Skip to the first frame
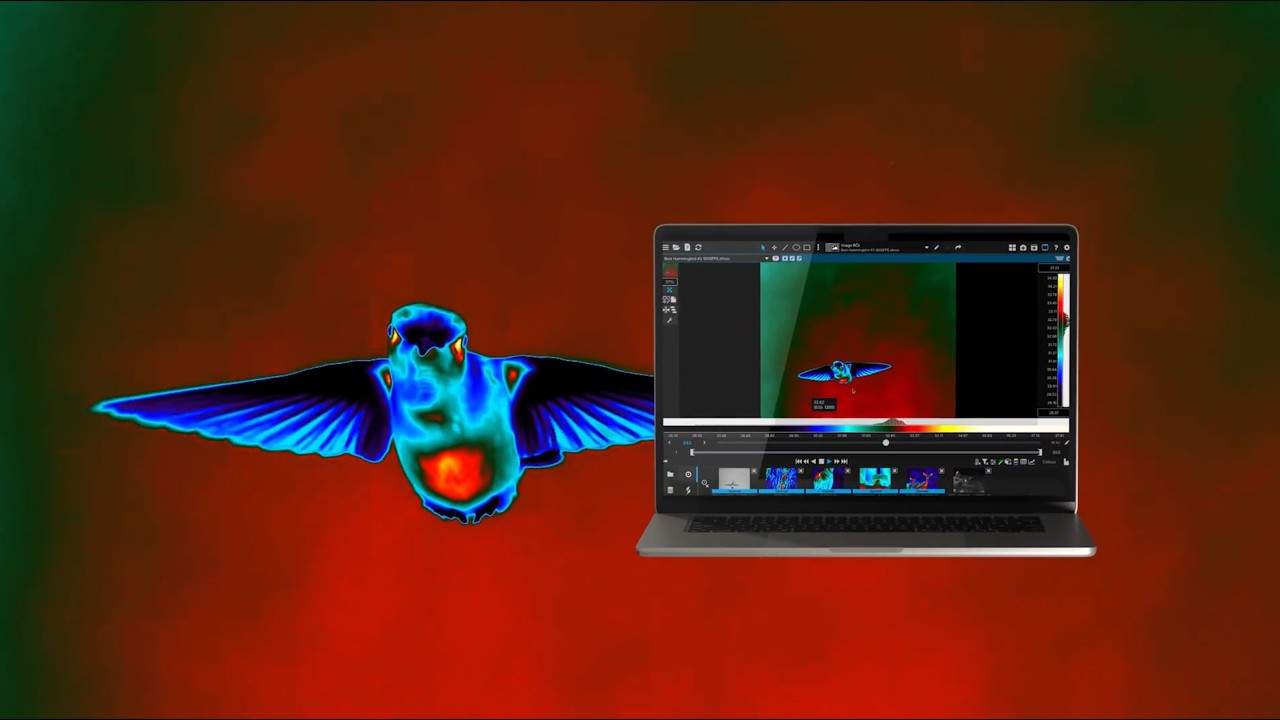1280x720 pixels. pos(798,461)
